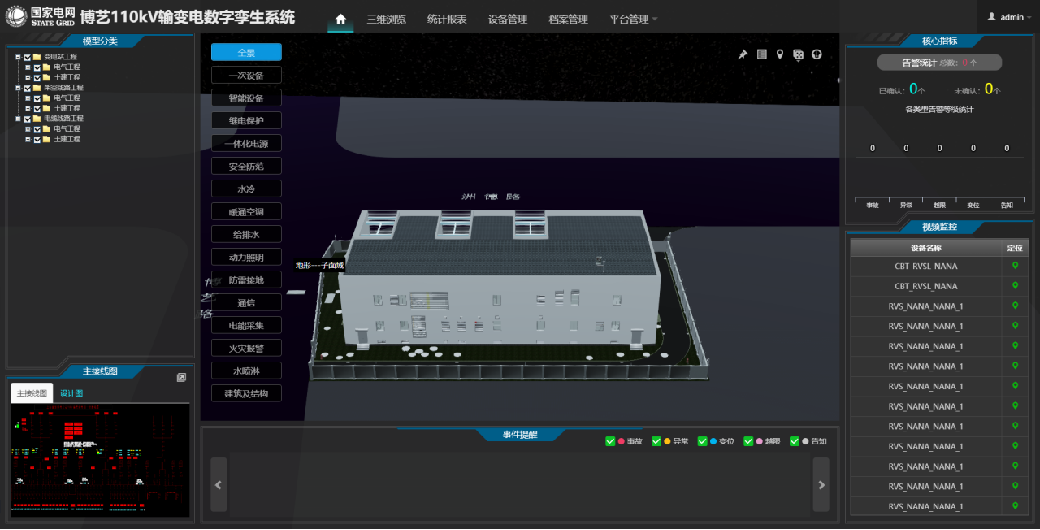Locate first CBT_RVSL_NANA device via green pin

(1014, 266)
